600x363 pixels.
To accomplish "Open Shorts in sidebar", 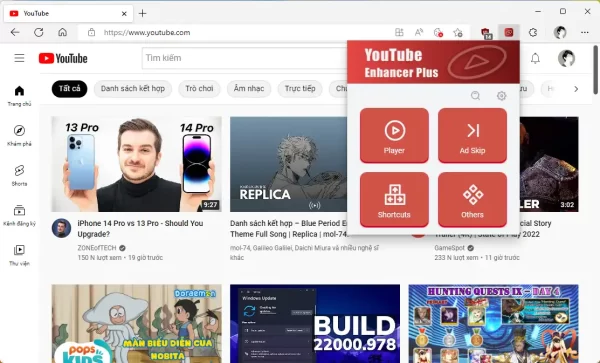I will point(19,175).
